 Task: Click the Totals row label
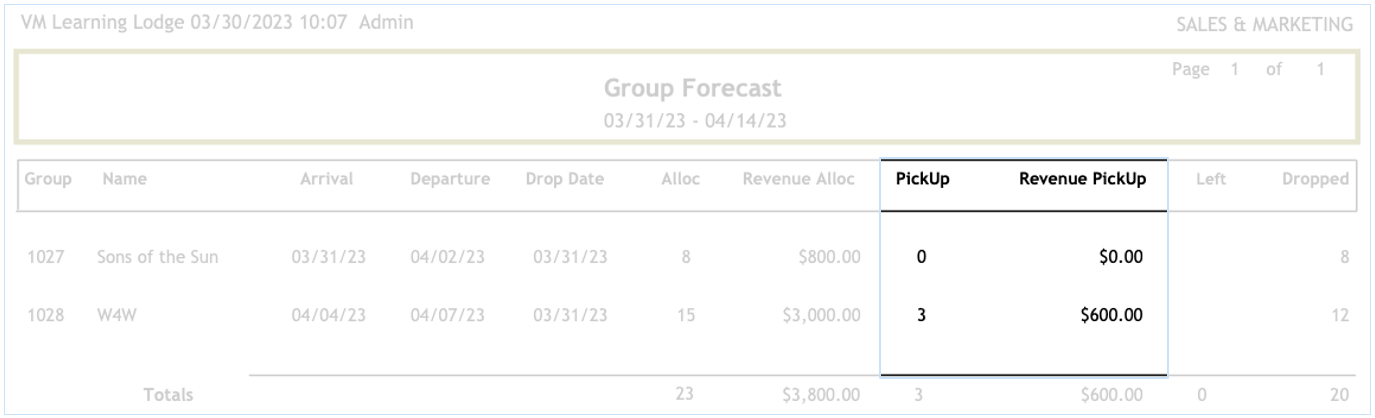click(167, 395)
